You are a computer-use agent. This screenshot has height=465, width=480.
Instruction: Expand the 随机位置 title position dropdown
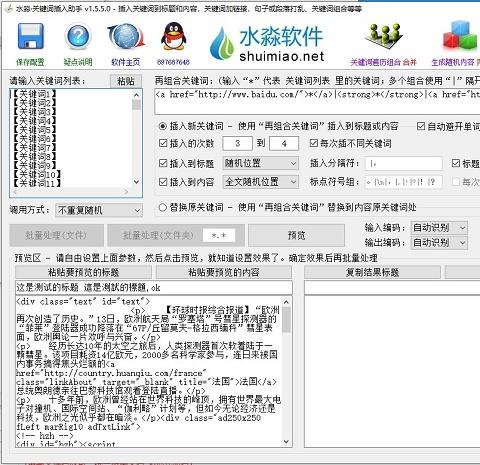tap(261, 163)
